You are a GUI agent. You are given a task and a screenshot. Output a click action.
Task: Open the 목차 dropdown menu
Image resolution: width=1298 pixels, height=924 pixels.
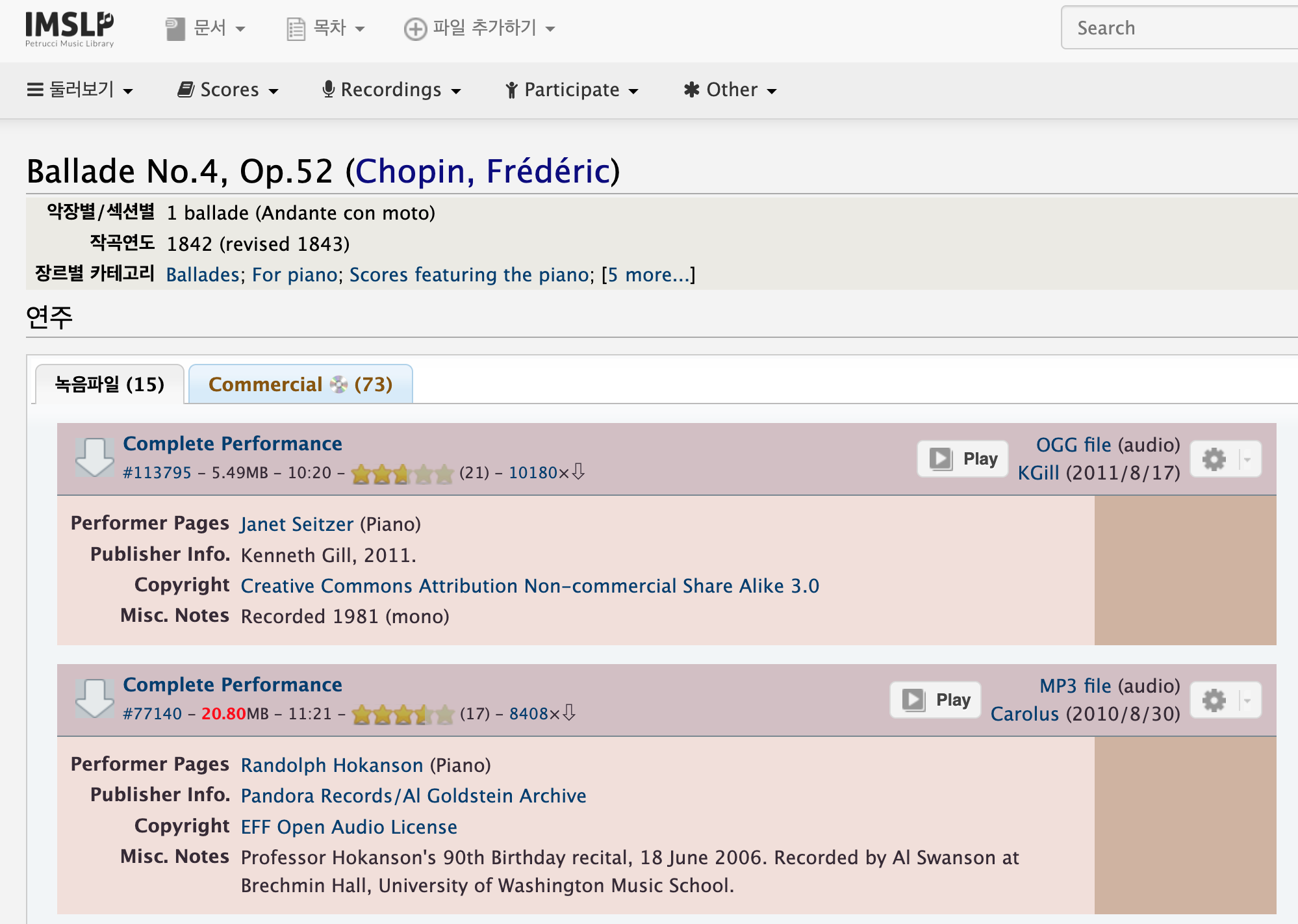[x=326, y=29]
